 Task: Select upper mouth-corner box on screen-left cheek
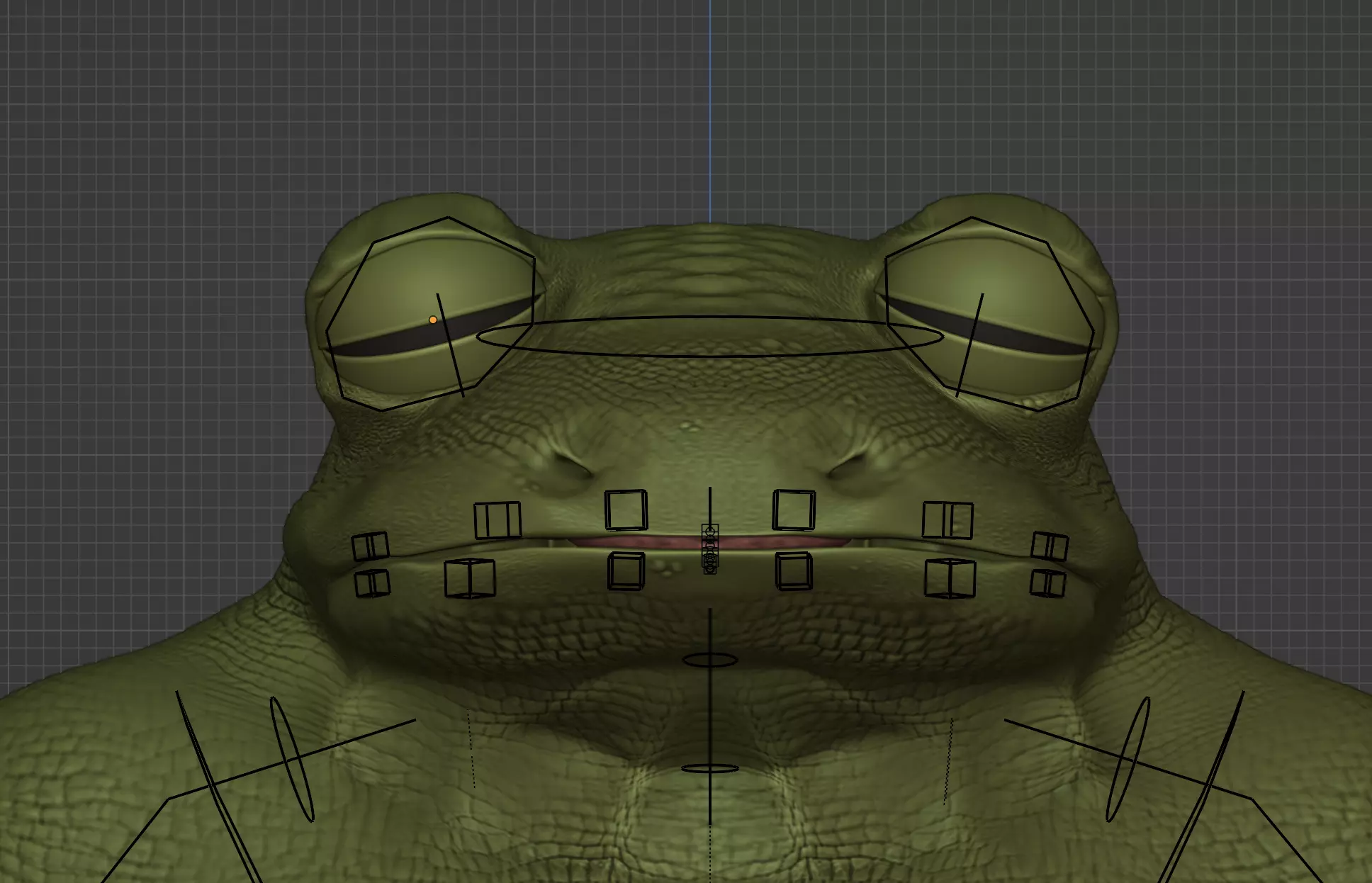pyautogui.click(x=370, y=546)
